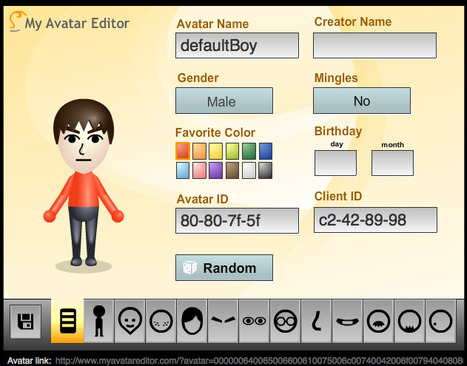467x366 pixels.
Task: Click the Random button label
Action: tap(230, 268)
